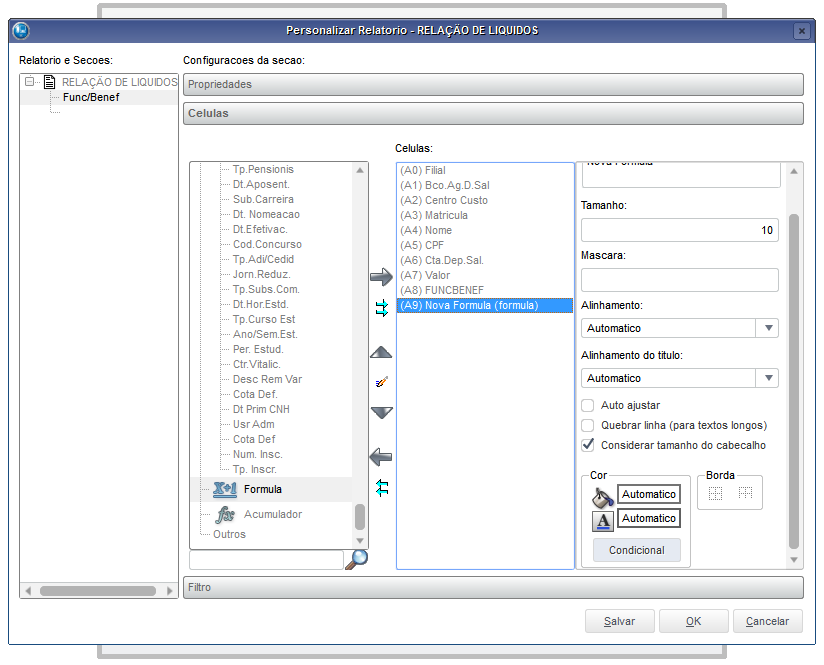Expand the Filtro section bar

coord(493,587)
